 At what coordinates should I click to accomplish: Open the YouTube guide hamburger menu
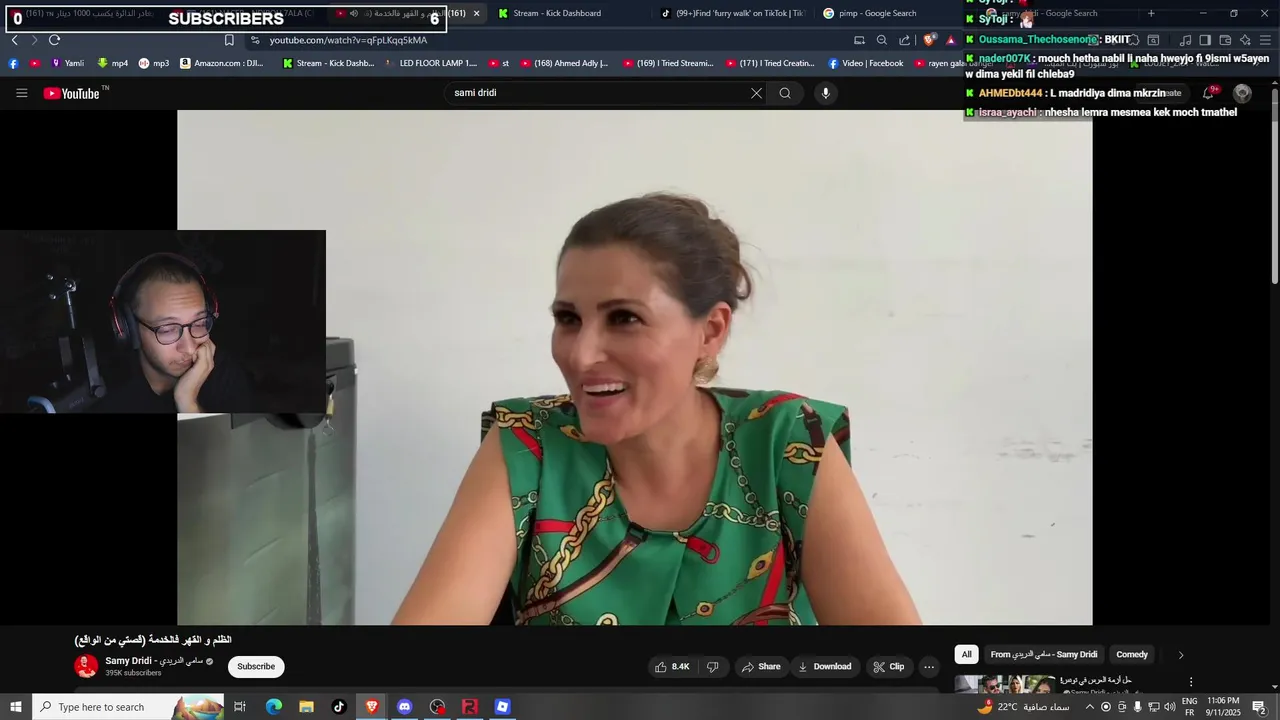pyautogui.click(x=21, y=93)
